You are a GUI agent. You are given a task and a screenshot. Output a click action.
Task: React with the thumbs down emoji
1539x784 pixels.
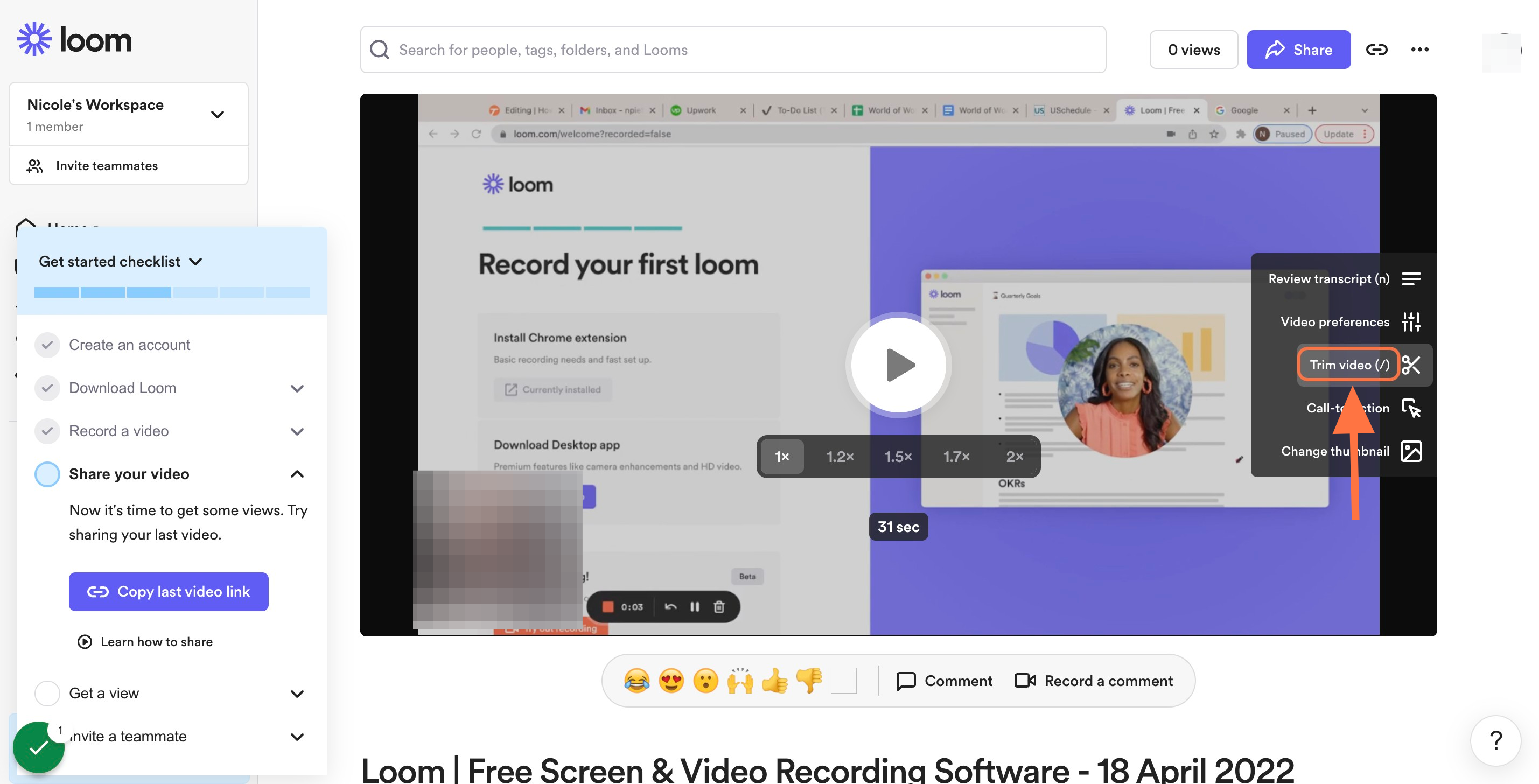[809, 681]
